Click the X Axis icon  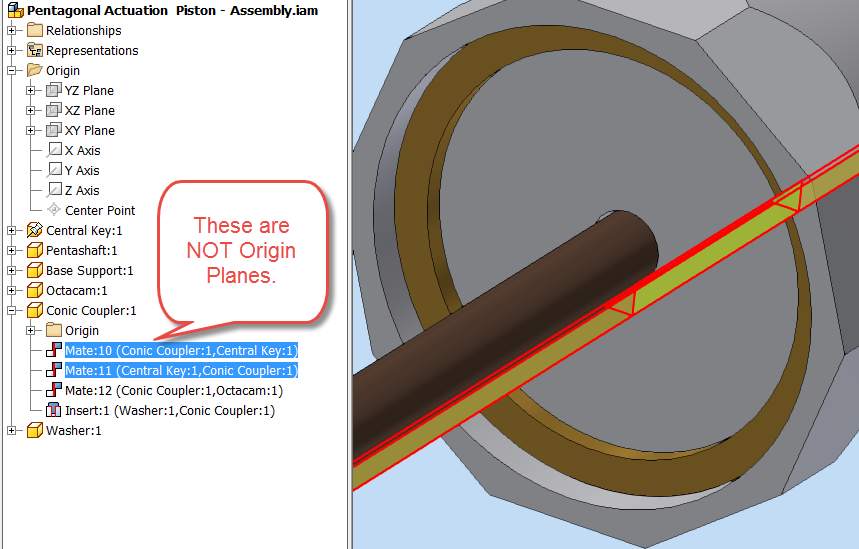53,150
